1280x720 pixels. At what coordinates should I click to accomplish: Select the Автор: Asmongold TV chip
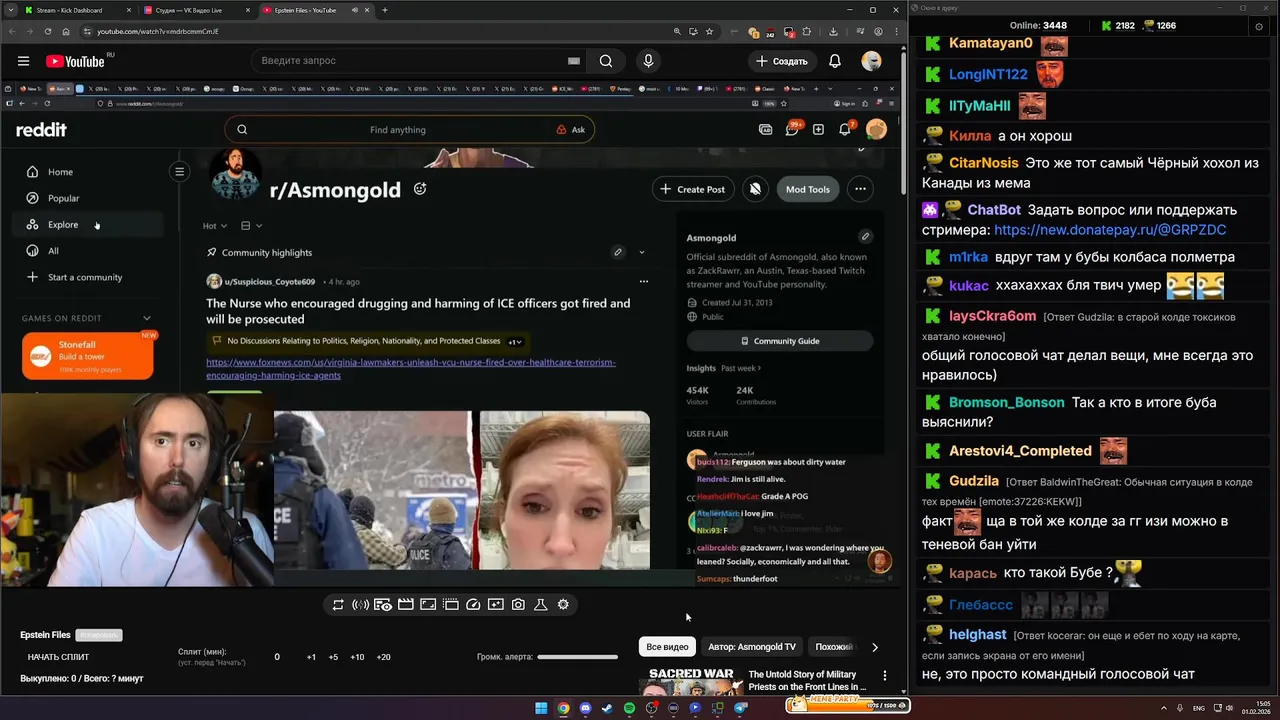[752, 647]
